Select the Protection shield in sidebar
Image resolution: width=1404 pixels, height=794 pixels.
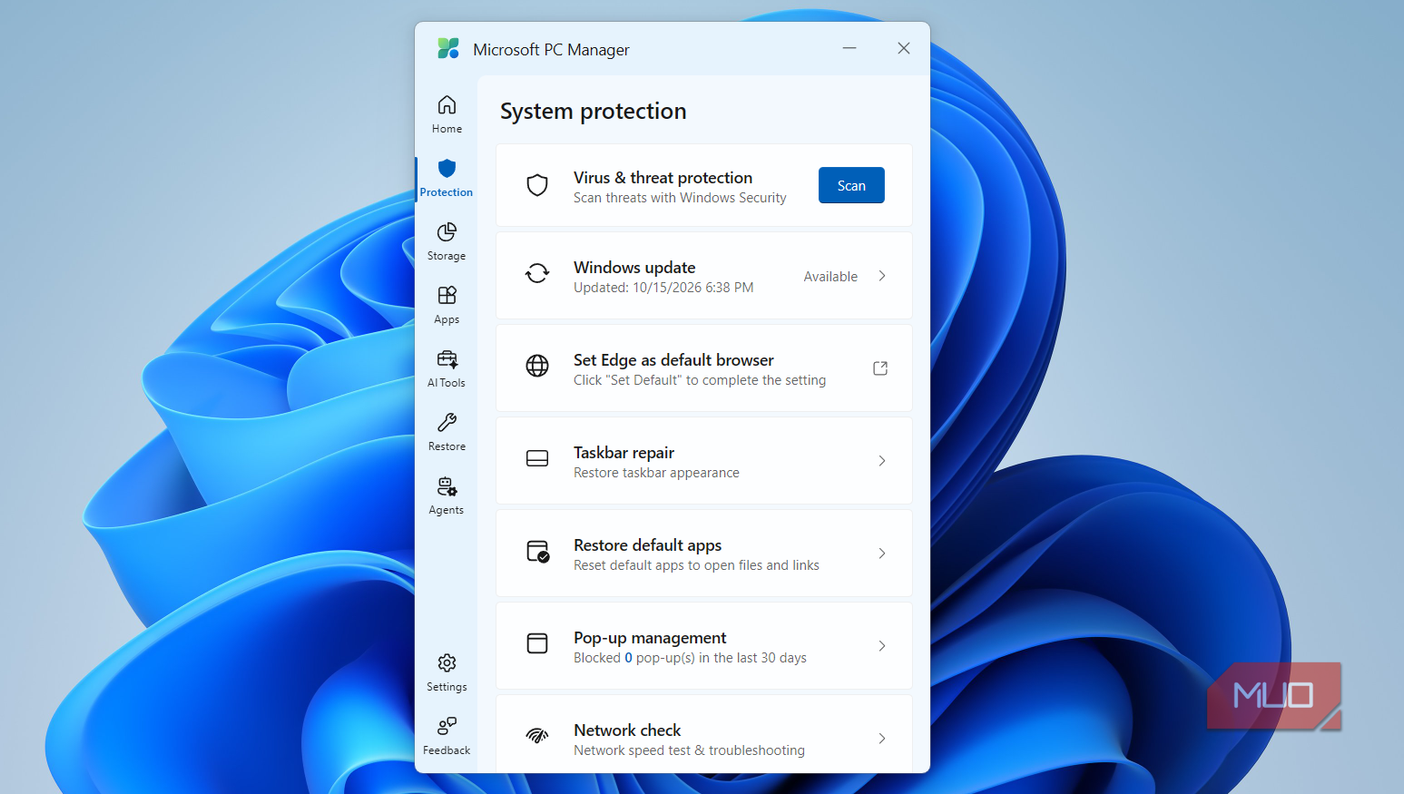(447, 168)
